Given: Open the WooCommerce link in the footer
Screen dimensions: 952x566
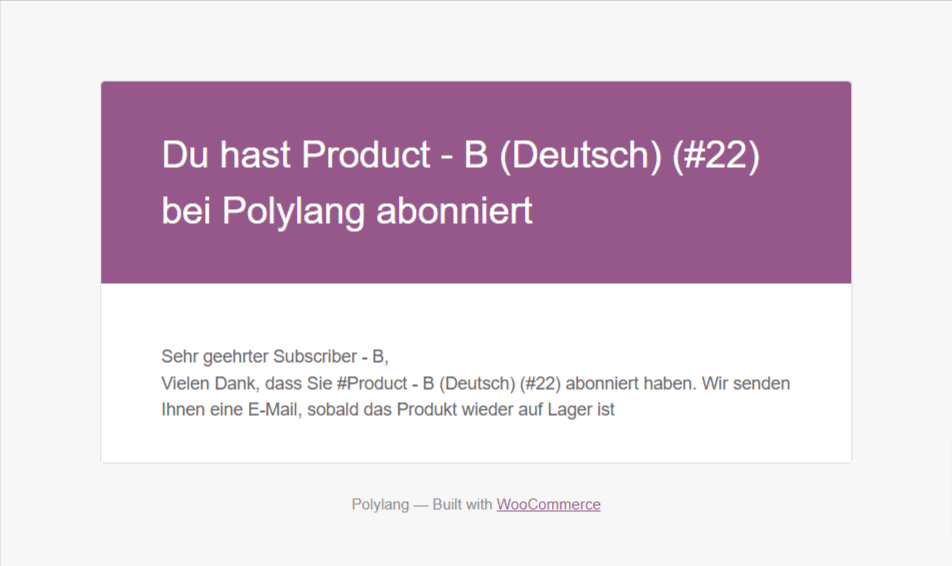Looking at the screenshot, I should click(x=548, y=505).
